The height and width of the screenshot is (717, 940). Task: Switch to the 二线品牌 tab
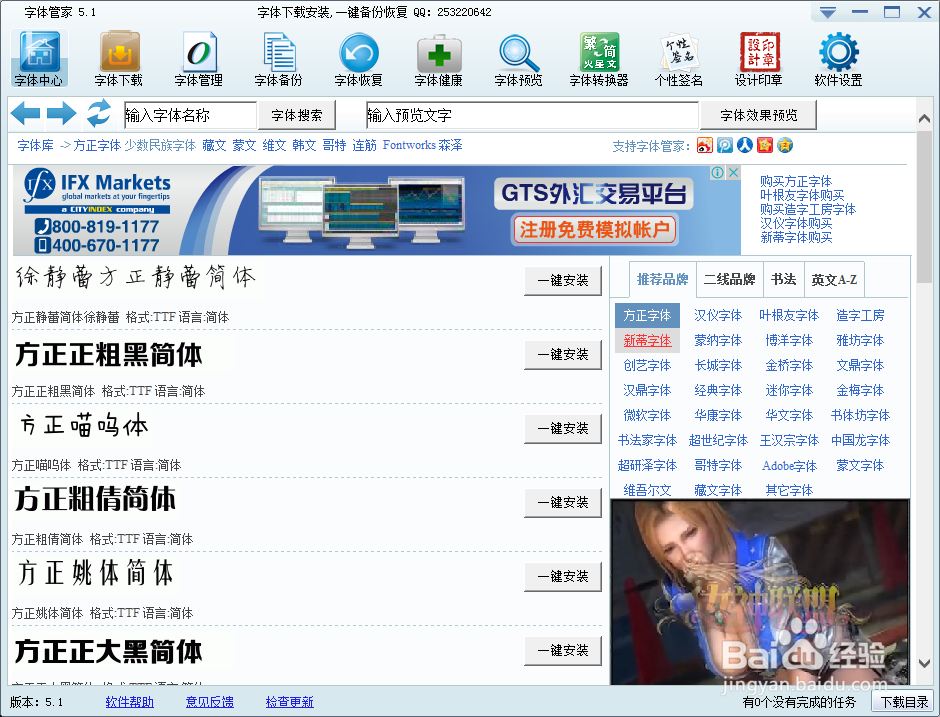[730, 279]
